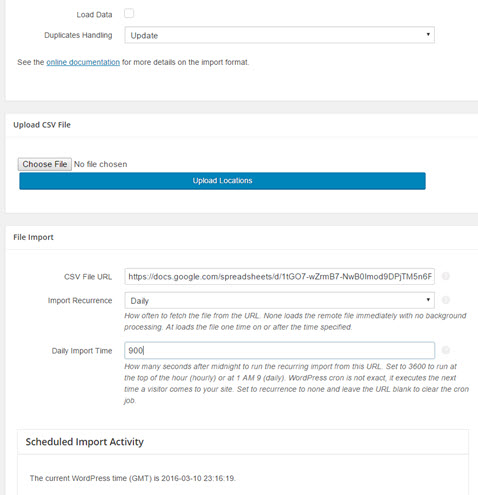Click the Duplicates Handling label
The image size is (478, 495).
coord(78,35)
